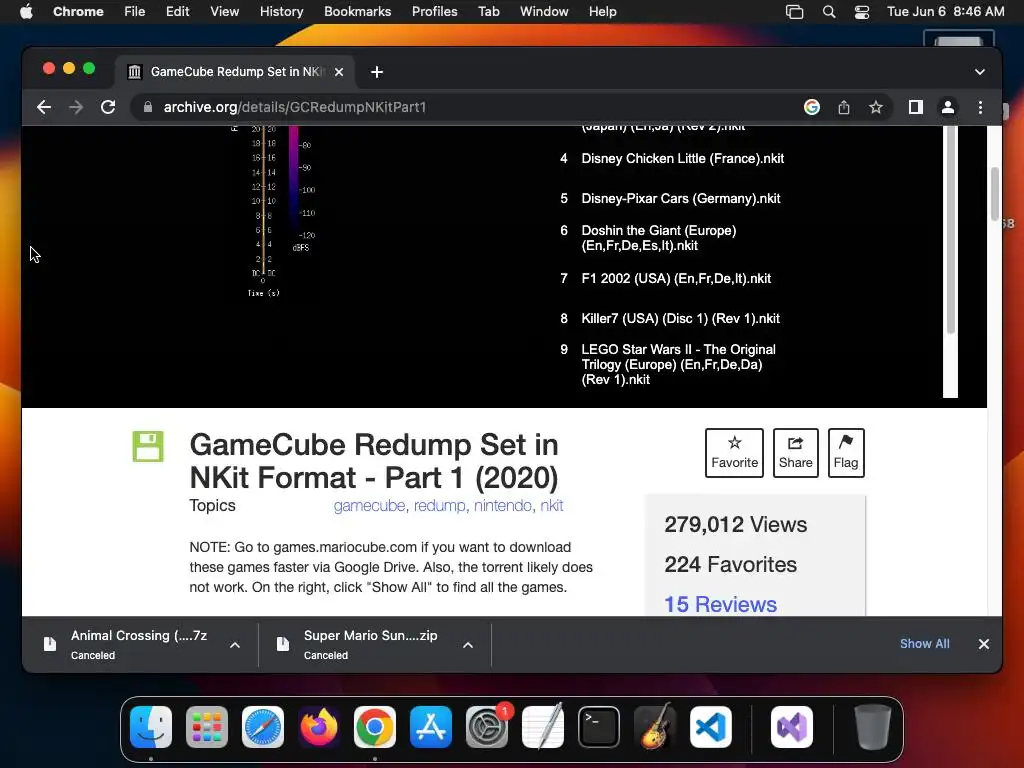This screenshot has height=768, width=1024.
Task: Open the Window menu
Action: (x=544, y=12)
